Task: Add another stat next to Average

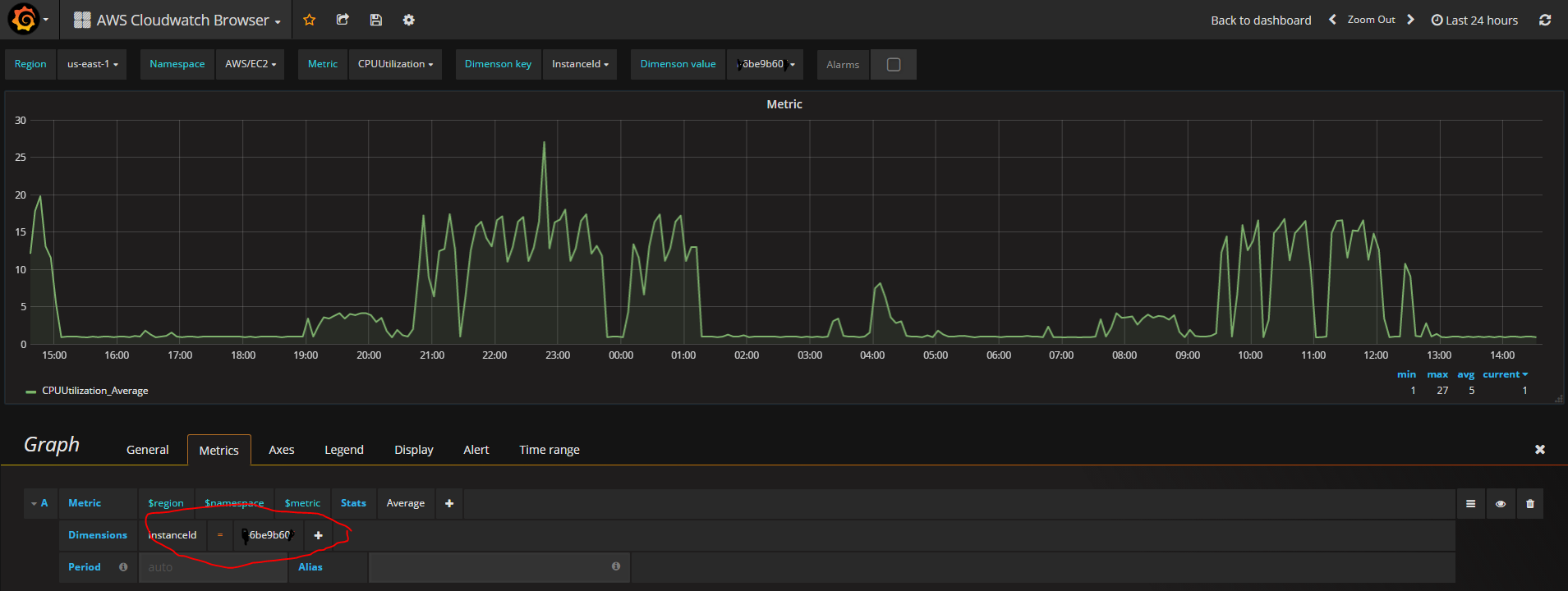Action: (449, 503)
